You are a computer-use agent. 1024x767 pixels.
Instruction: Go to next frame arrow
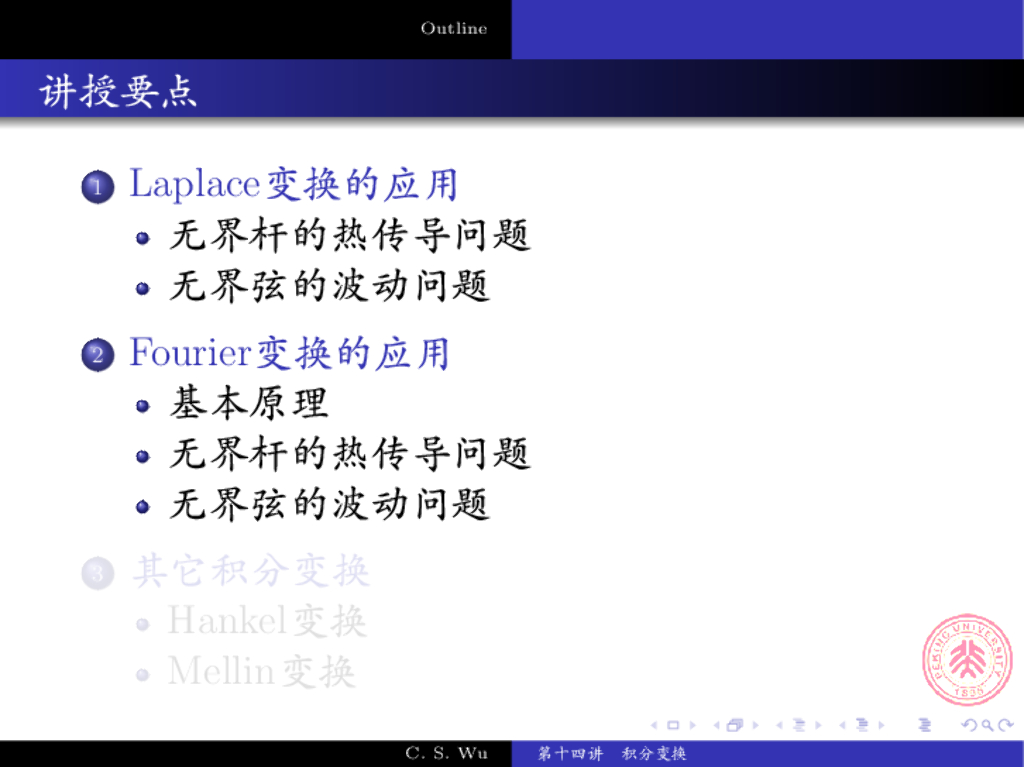pos(756,725)
